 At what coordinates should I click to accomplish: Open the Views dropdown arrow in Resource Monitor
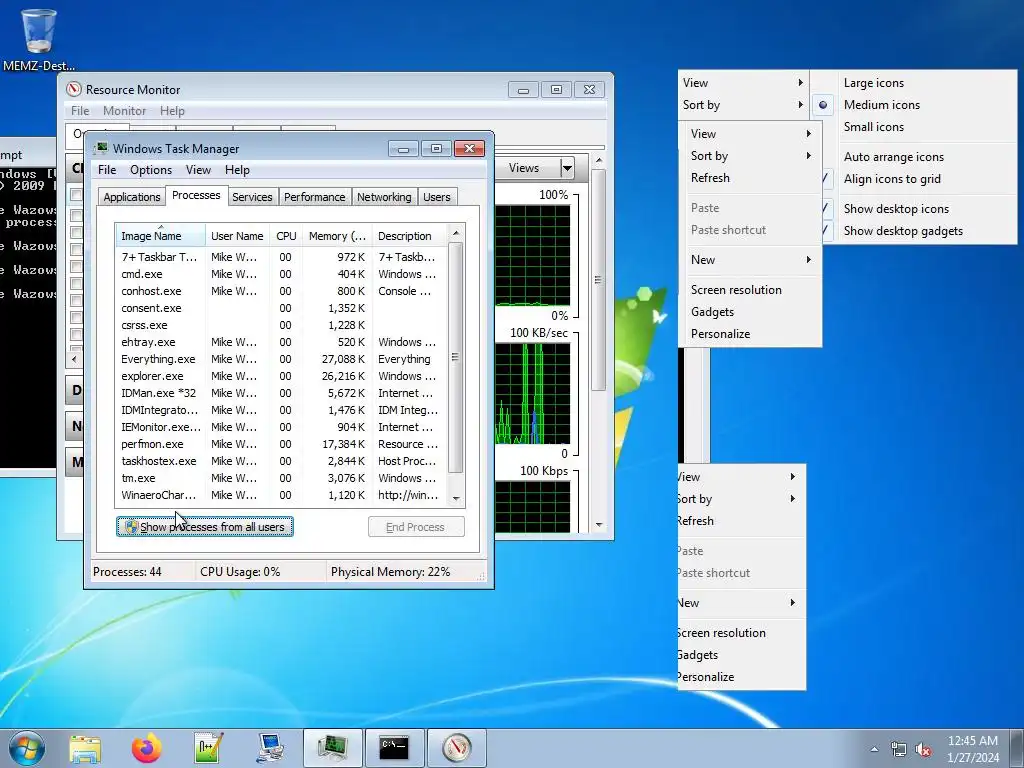click(567, 168)
